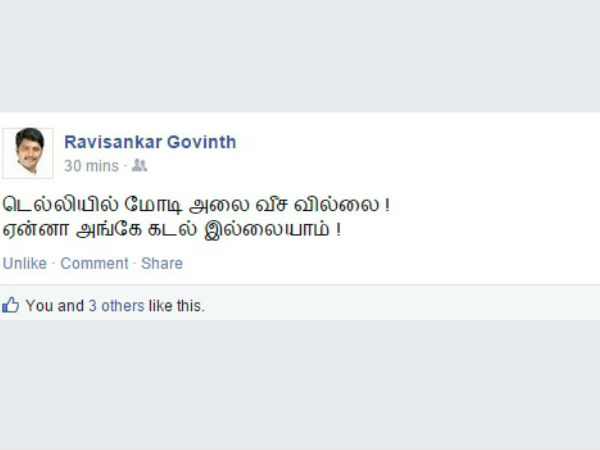600x450 pixels.
Task: Click 'You and' in the like summary
Action: pyautogui.click(x=55, y=306)
